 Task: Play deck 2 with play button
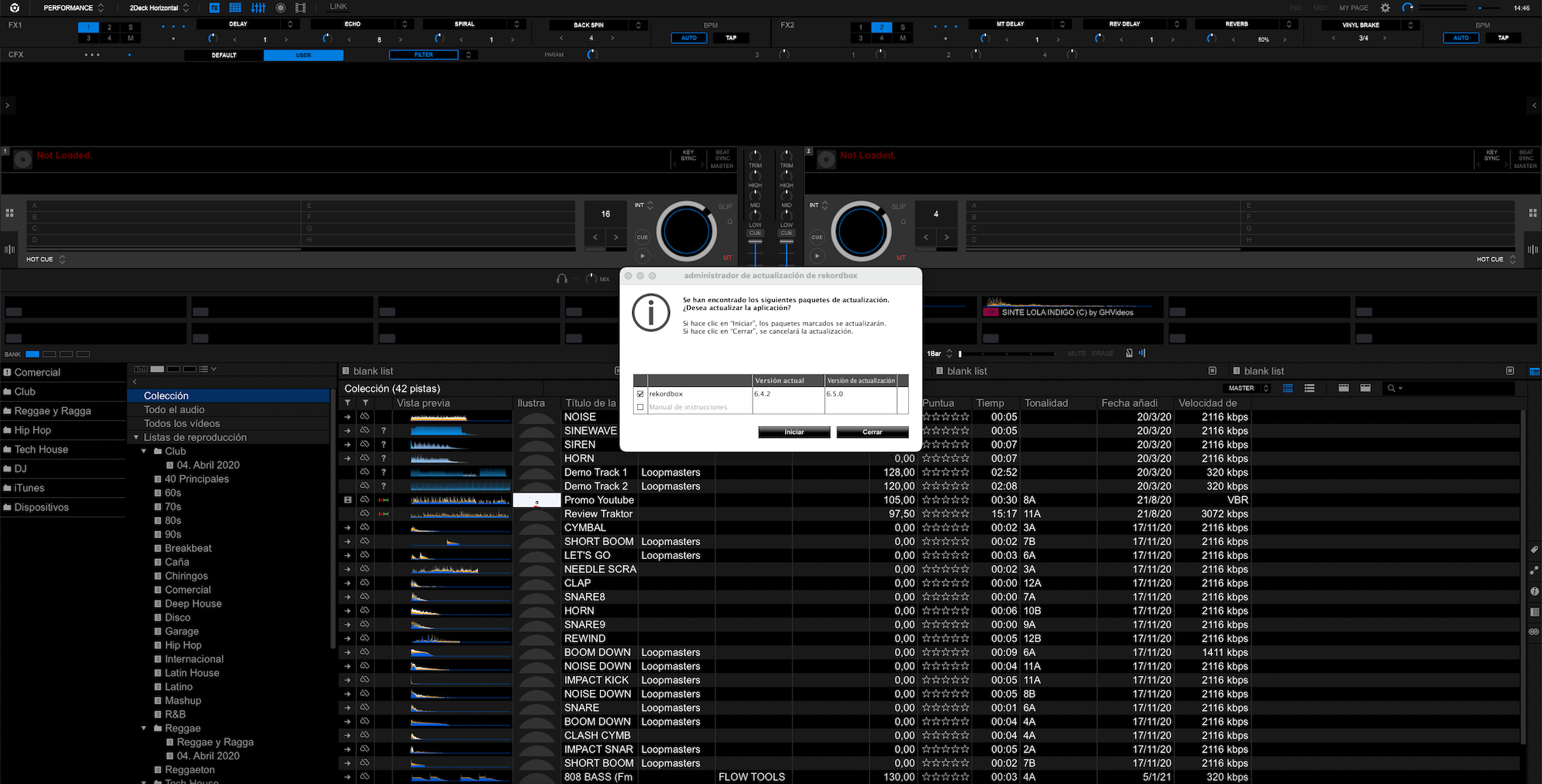coord(817,255)
